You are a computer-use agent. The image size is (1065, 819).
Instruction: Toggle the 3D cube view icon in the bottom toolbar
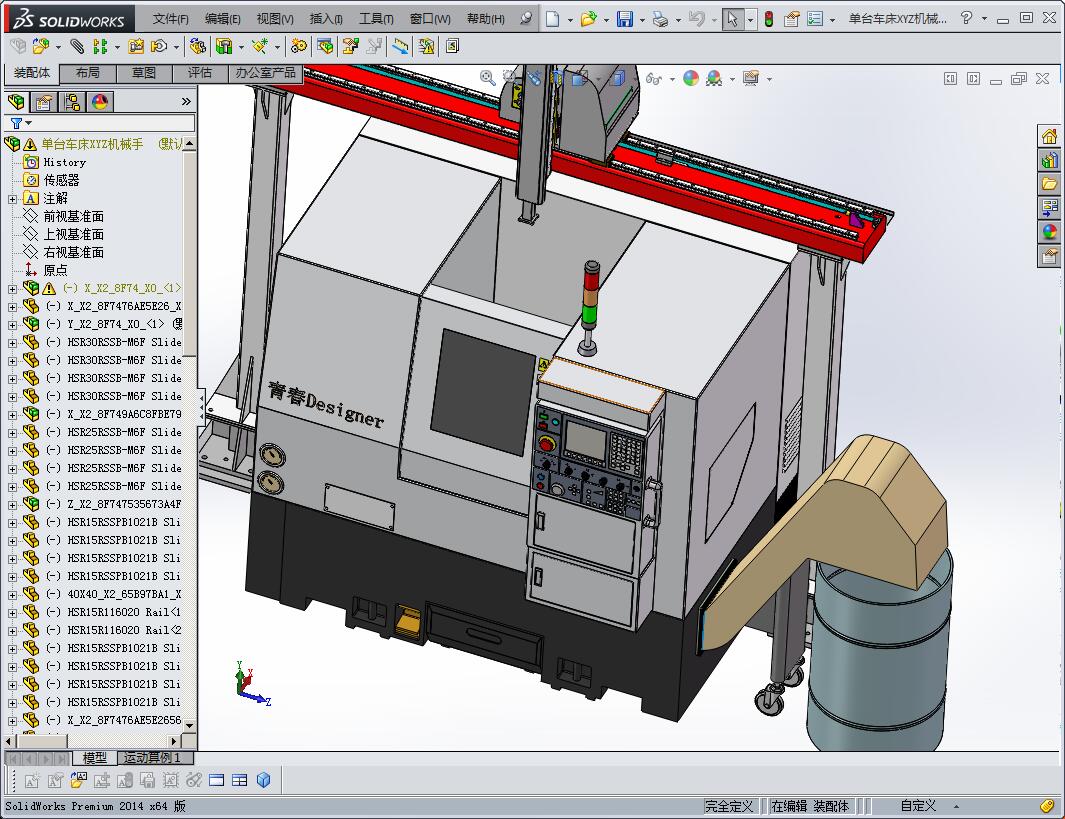264,780
